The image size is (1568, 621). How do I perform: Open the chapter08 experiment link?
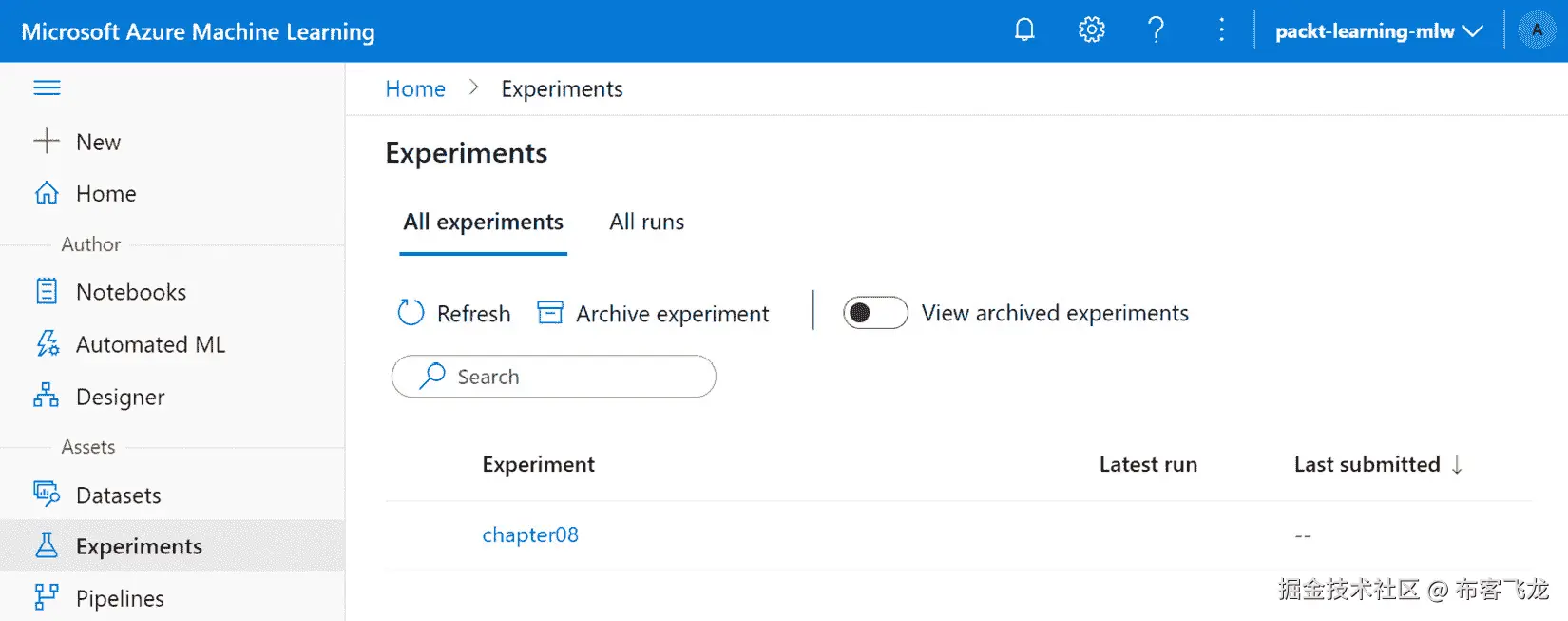[530, 534]
